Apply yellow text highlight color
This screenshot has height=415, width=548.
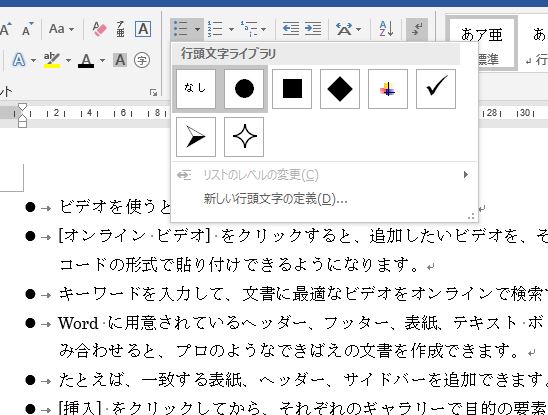point(52,60)
